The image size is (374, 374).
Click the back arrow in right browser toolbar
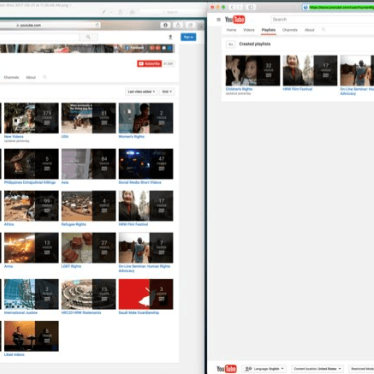(x=232, y=7)
